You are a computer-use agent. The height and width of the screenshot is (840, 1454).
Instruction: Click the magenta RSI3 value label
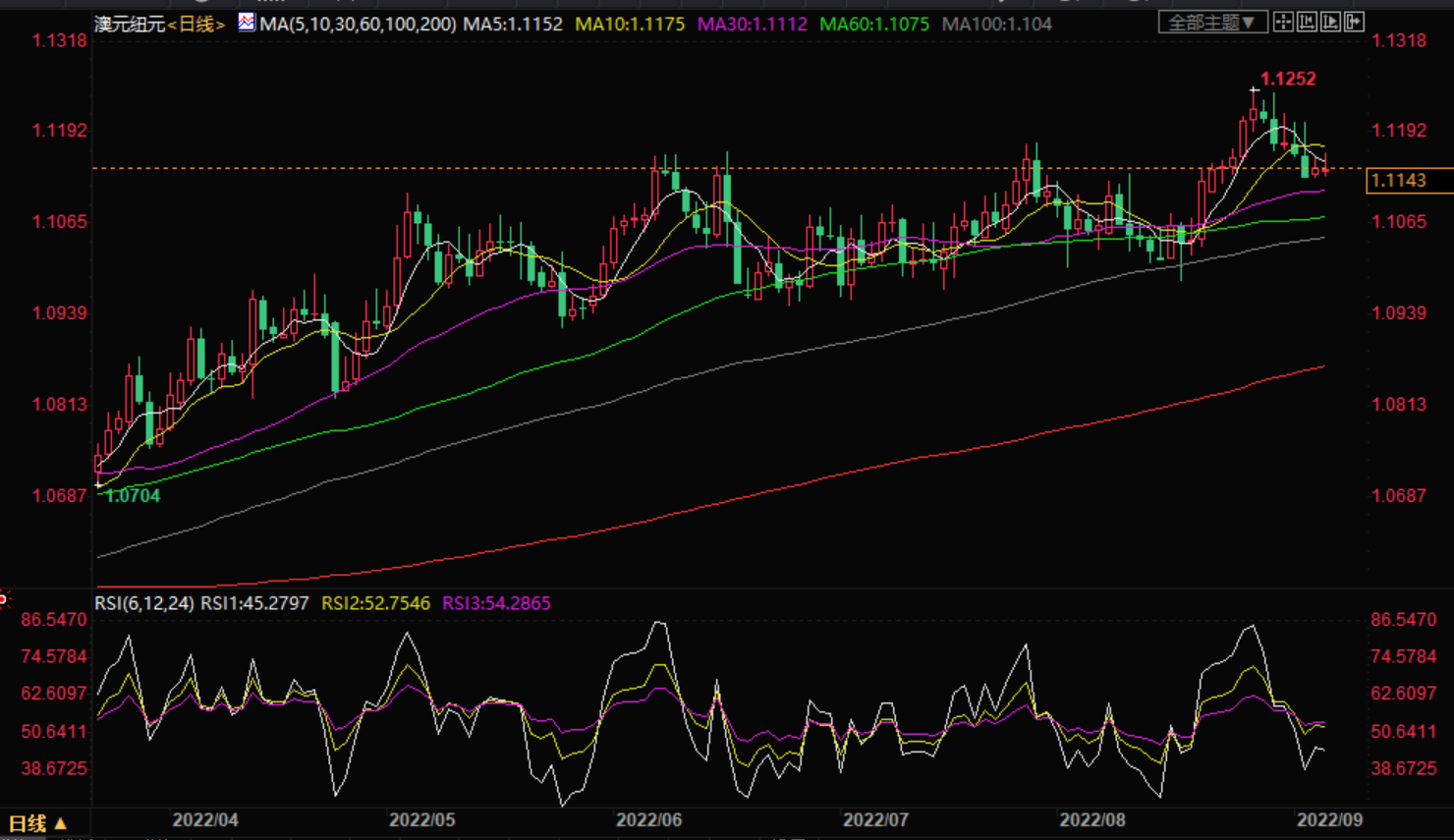click(496, 603)
